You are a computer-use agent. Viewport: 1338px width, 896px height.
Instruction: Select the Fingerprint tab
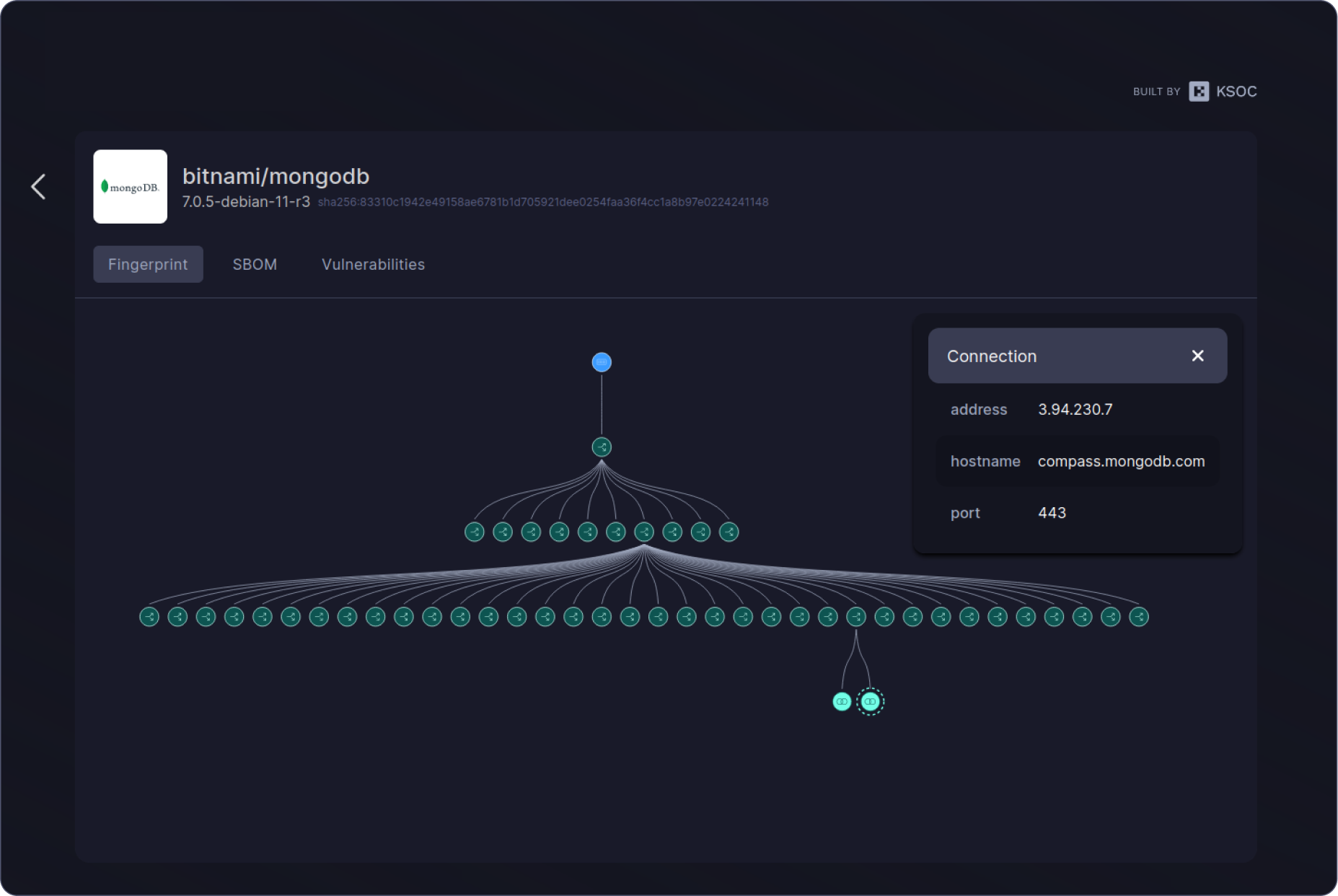click(x=148, y=264)
